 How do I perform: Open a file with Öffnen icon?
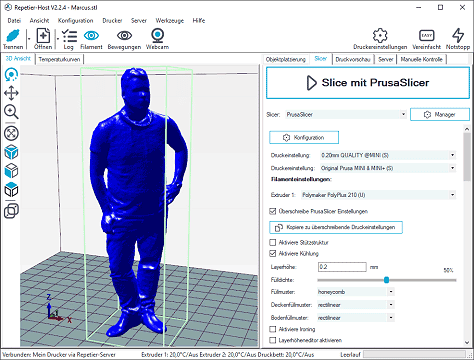pos(43,36)
